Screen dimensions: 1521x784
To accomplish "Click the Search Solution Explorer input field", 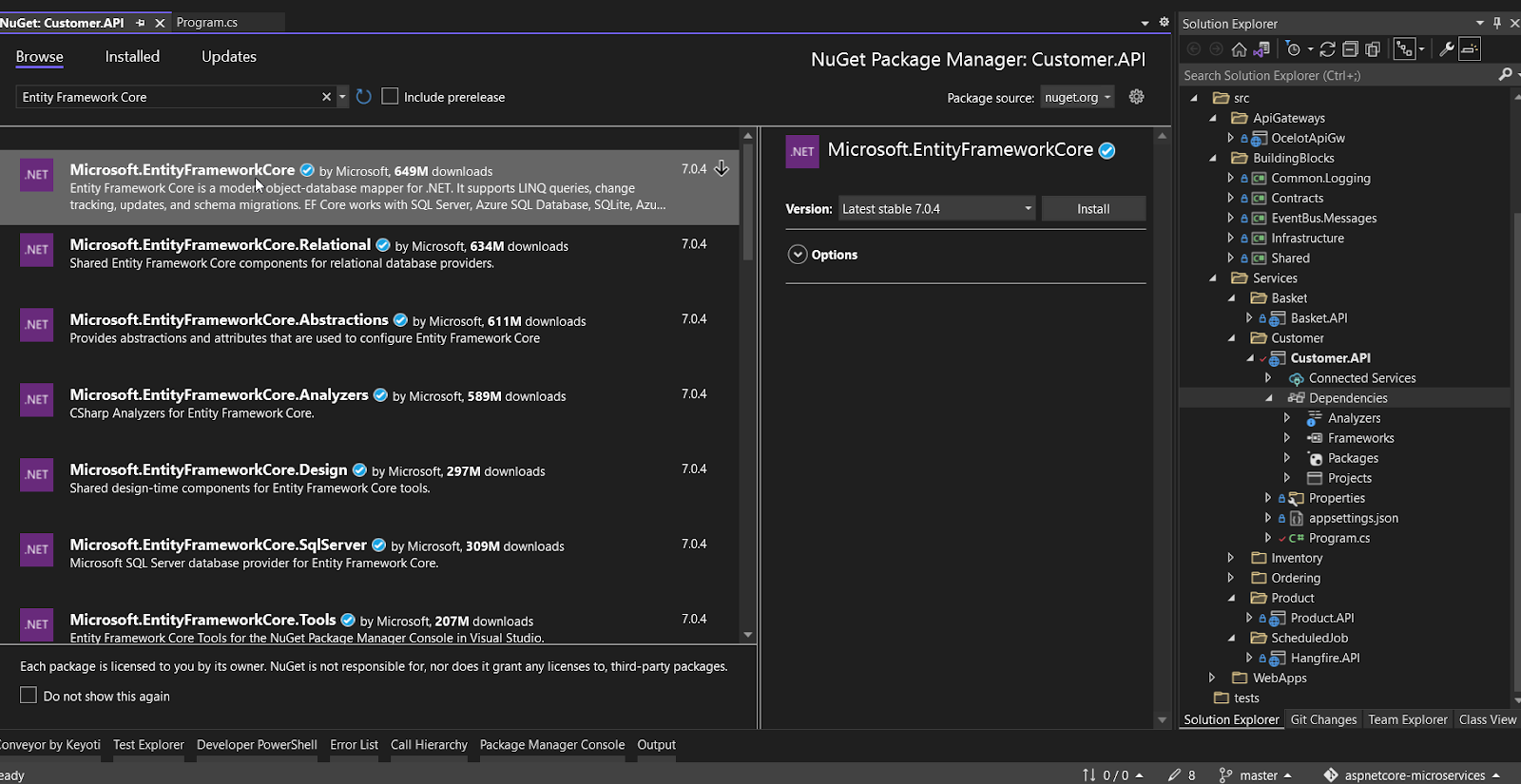I will click(1337, 75).
